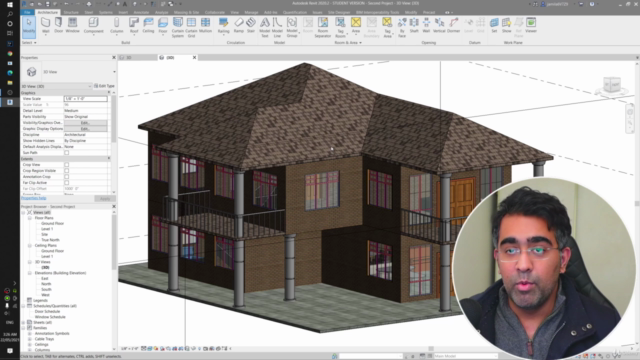Select the Floor tool
640x360 pixels.
(163, 26)
